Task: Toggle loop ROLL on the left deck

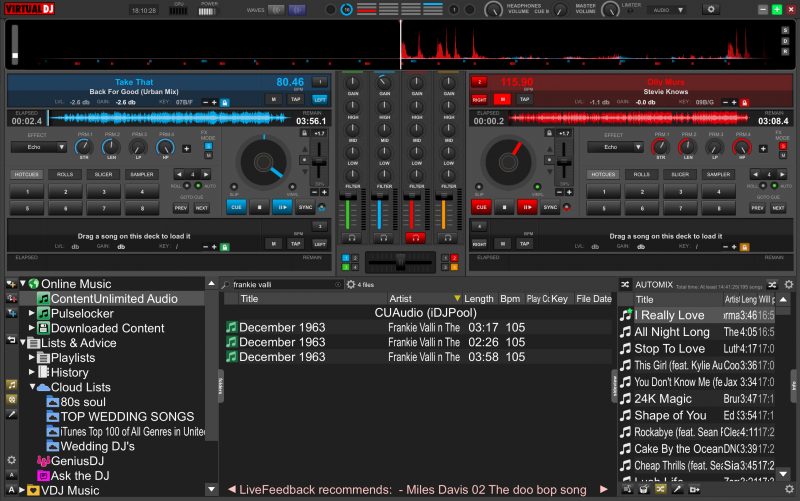Action: coord(187,186)
